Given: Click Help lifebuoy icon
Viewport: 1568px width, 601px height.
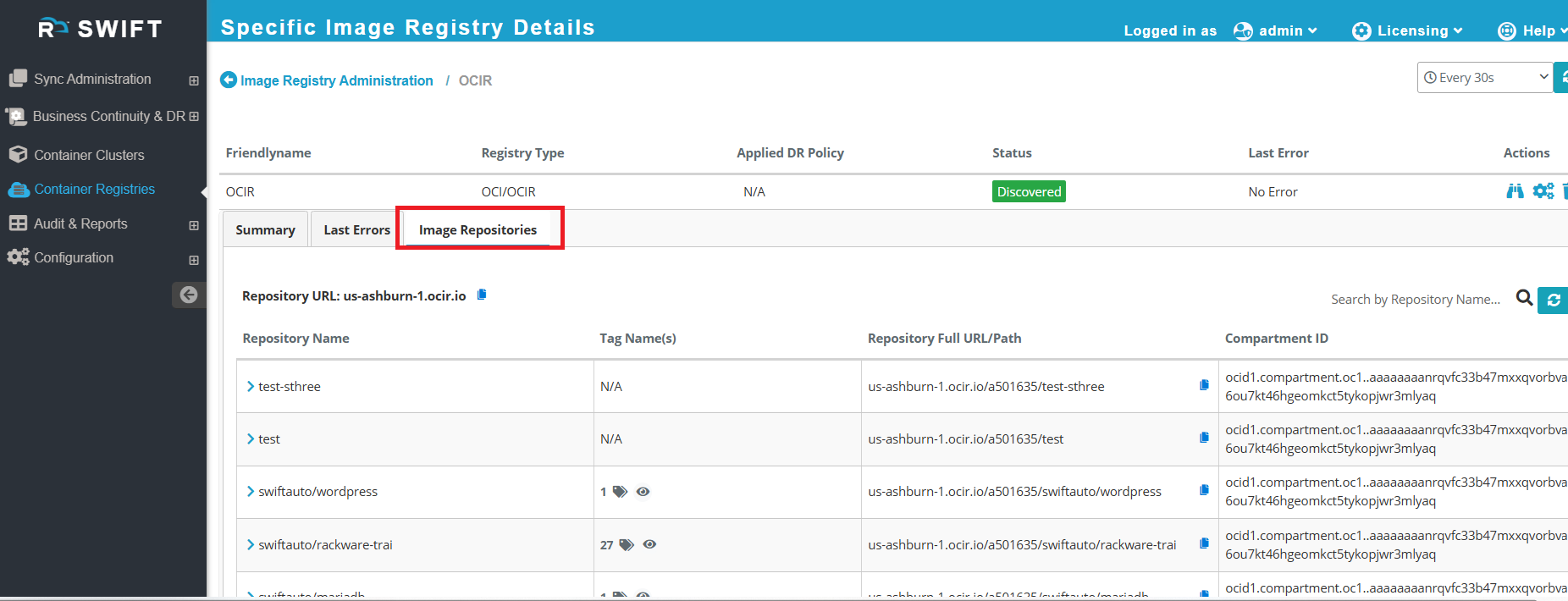Looking at the screenshot, I should (x=1507, y=31).
